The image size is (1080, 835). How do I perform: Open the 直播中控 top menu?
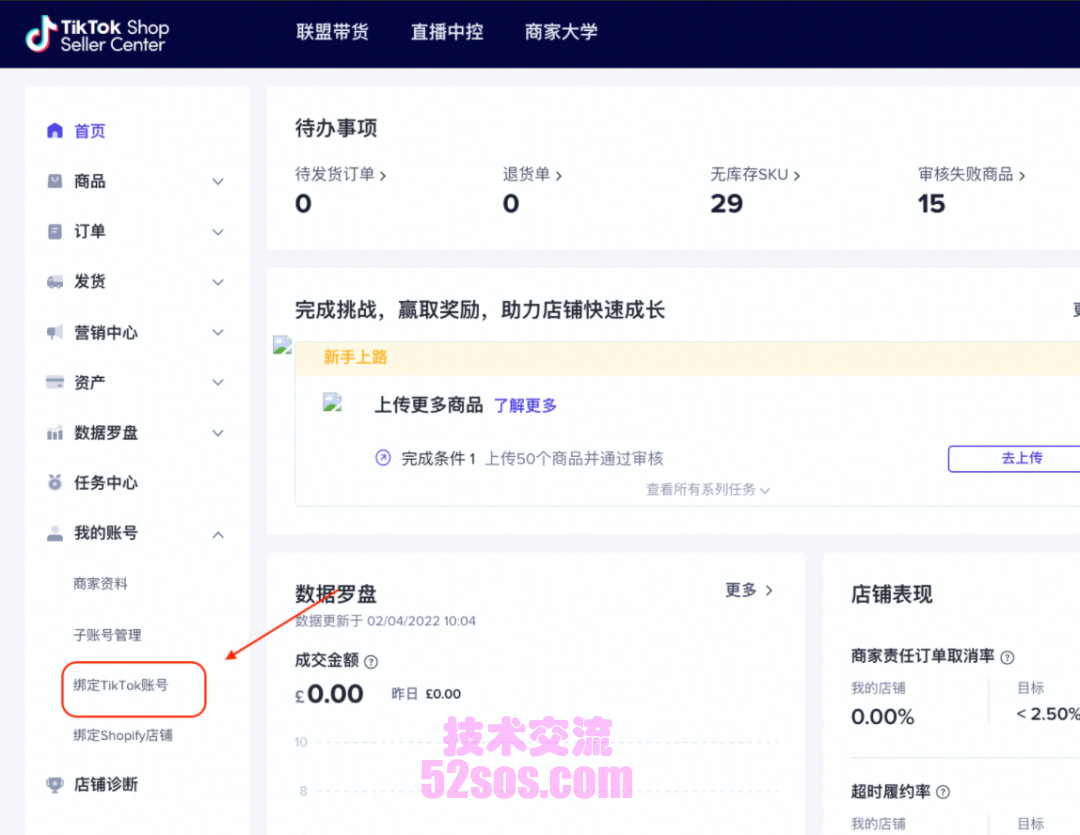pyautogui.click(x=447, y=32)
